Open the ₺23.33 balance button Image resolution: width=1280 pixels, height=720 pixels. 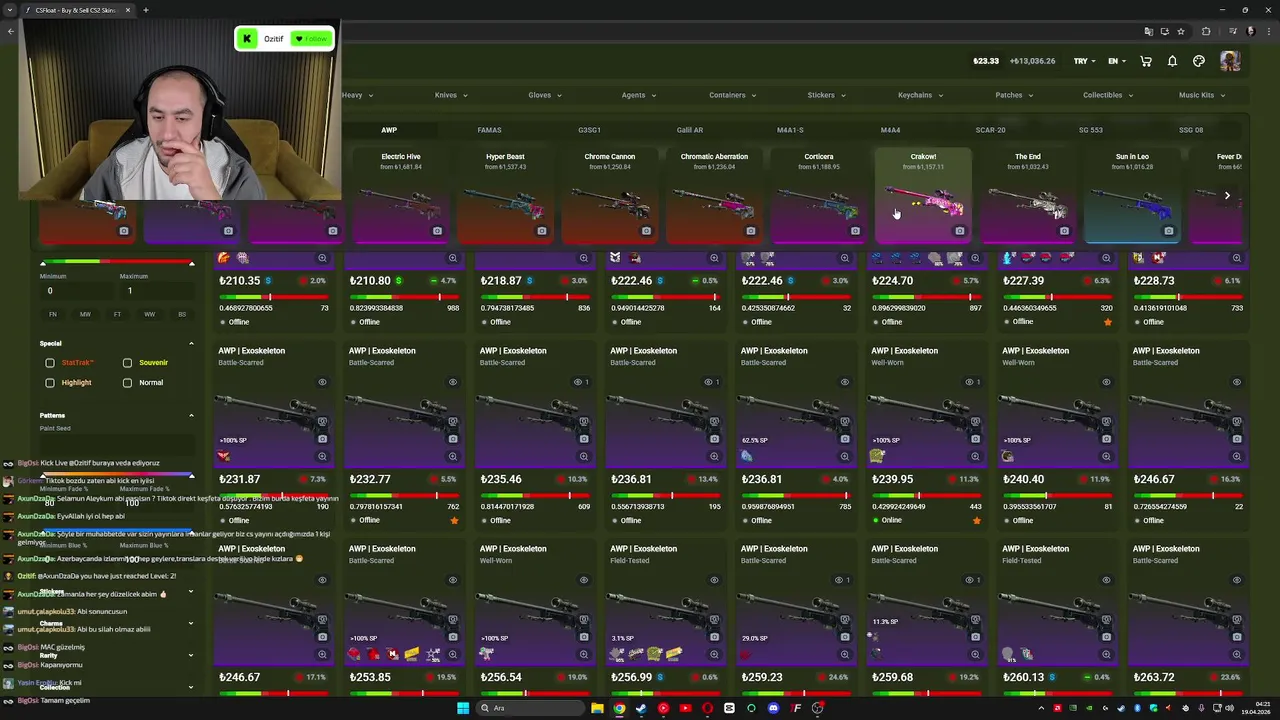pyautogui.click(x=986, y=61)
